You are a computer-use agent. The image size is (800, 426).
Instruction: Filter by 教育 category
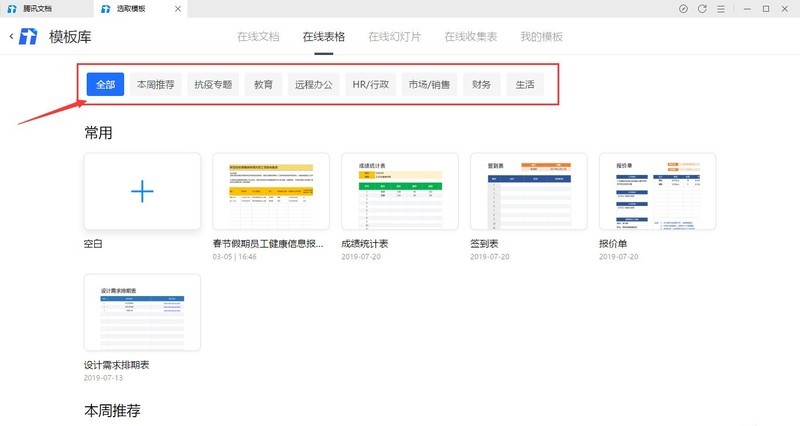click(x=263, y=84)
